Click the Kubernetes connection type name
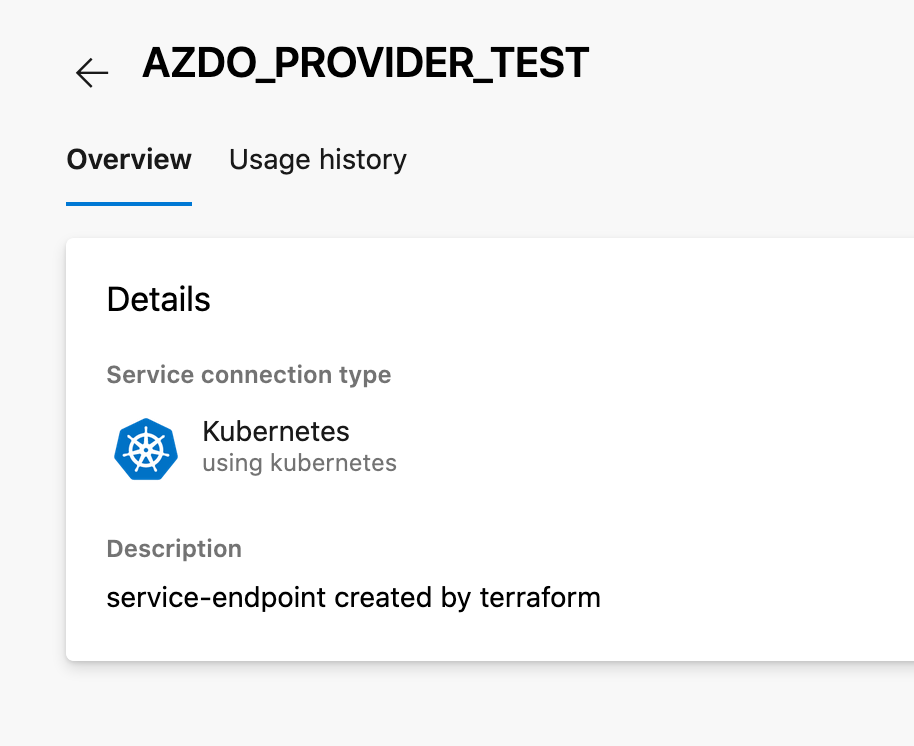This screenshot has width=914, height=746. [x=276, y=431]
